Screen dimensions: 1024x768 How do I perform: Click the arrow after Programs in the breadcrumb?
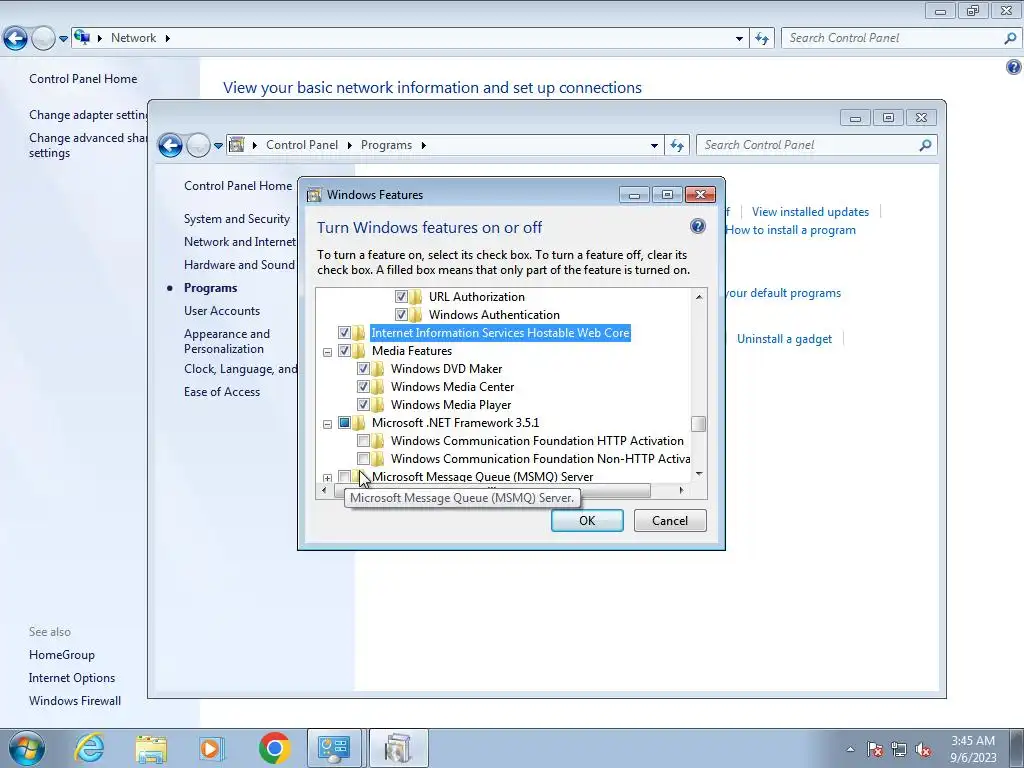coord(423,145)
